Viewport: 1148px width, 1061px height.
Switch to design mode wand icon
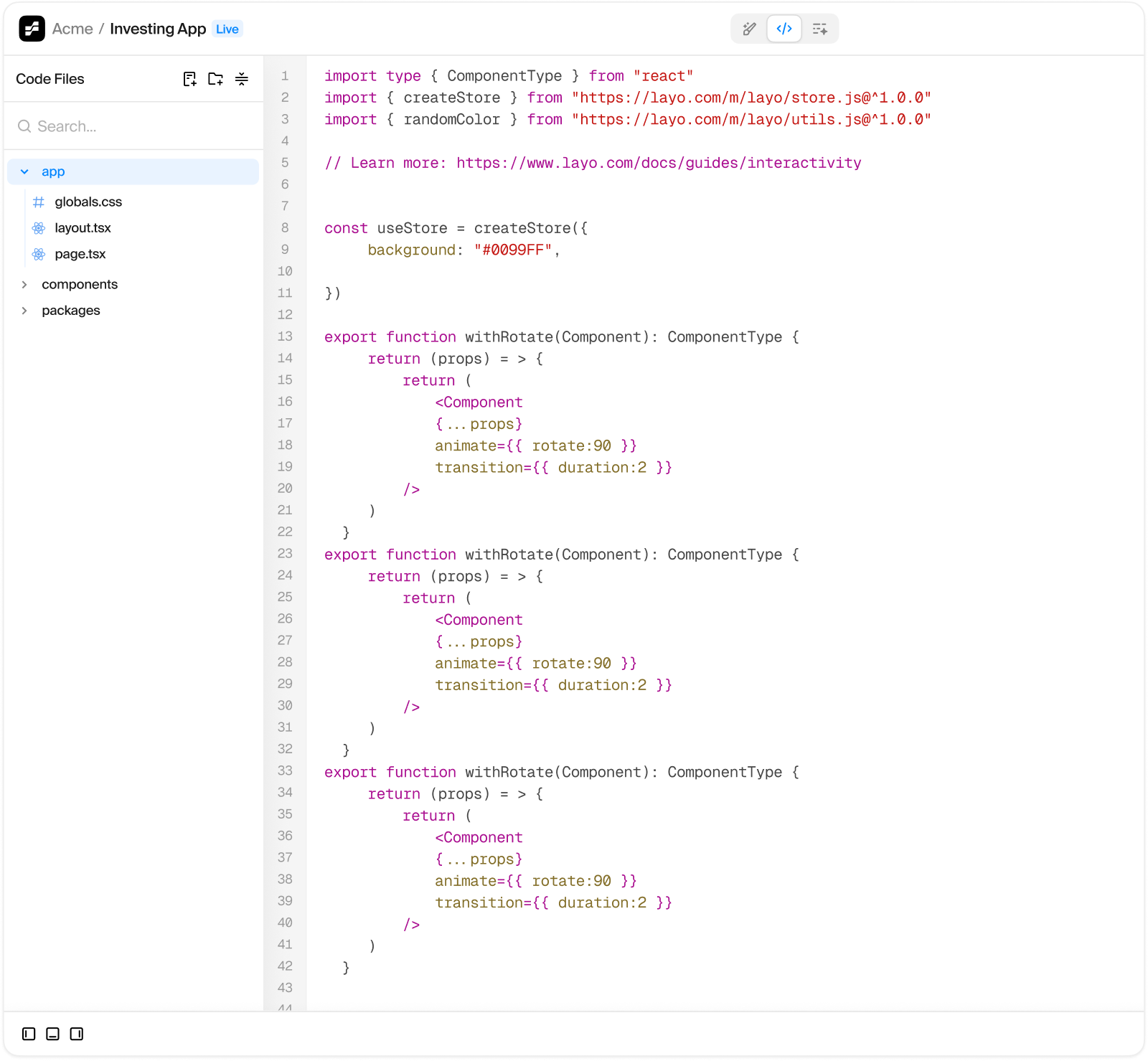coord(749,29)
